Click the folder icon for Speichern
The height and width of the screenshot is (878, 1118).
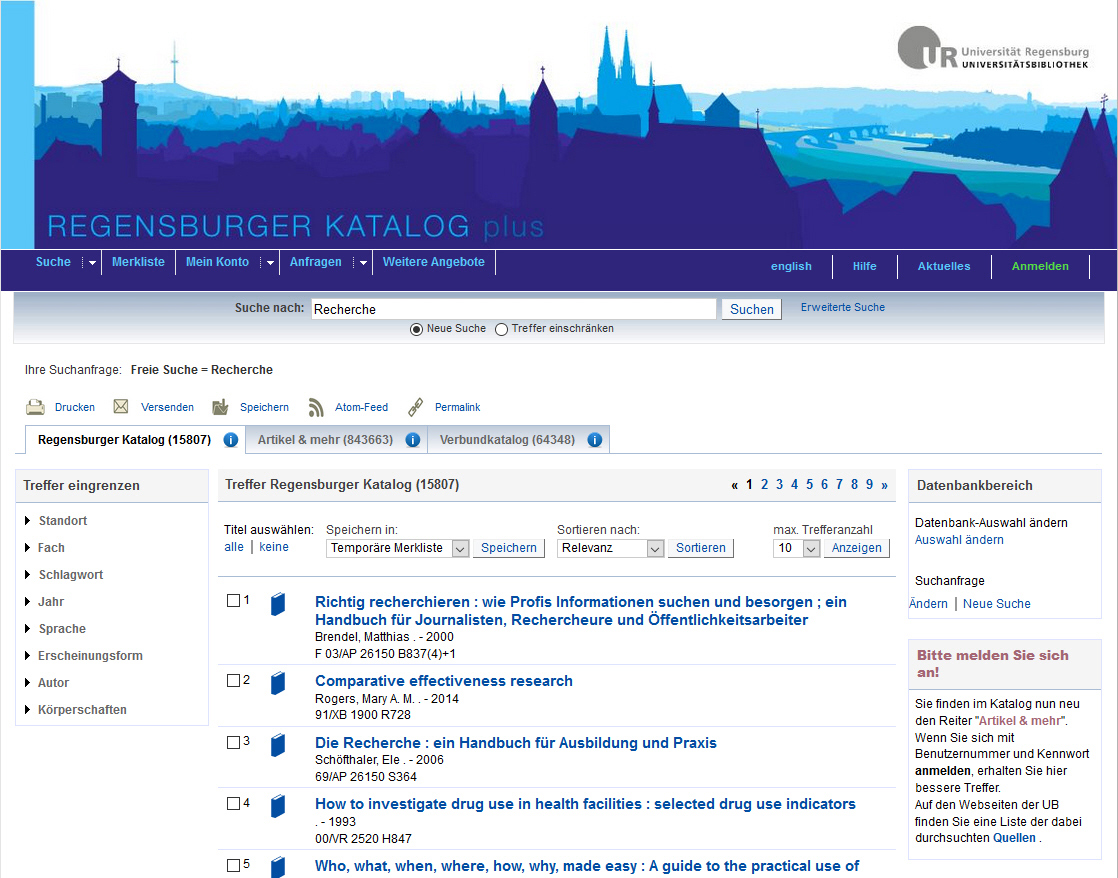coord(220,407)
